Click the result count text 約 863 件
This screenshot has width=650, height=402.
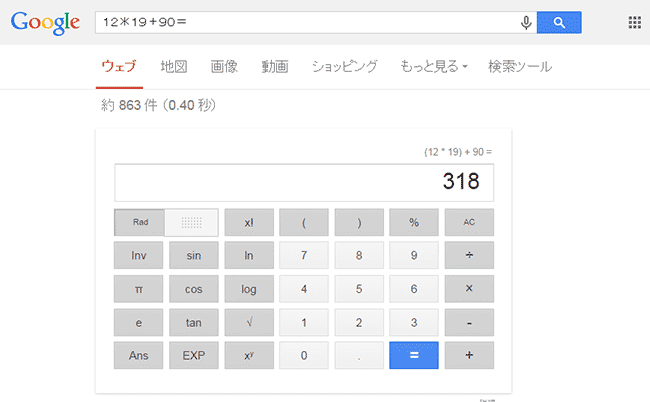[129, 105]
